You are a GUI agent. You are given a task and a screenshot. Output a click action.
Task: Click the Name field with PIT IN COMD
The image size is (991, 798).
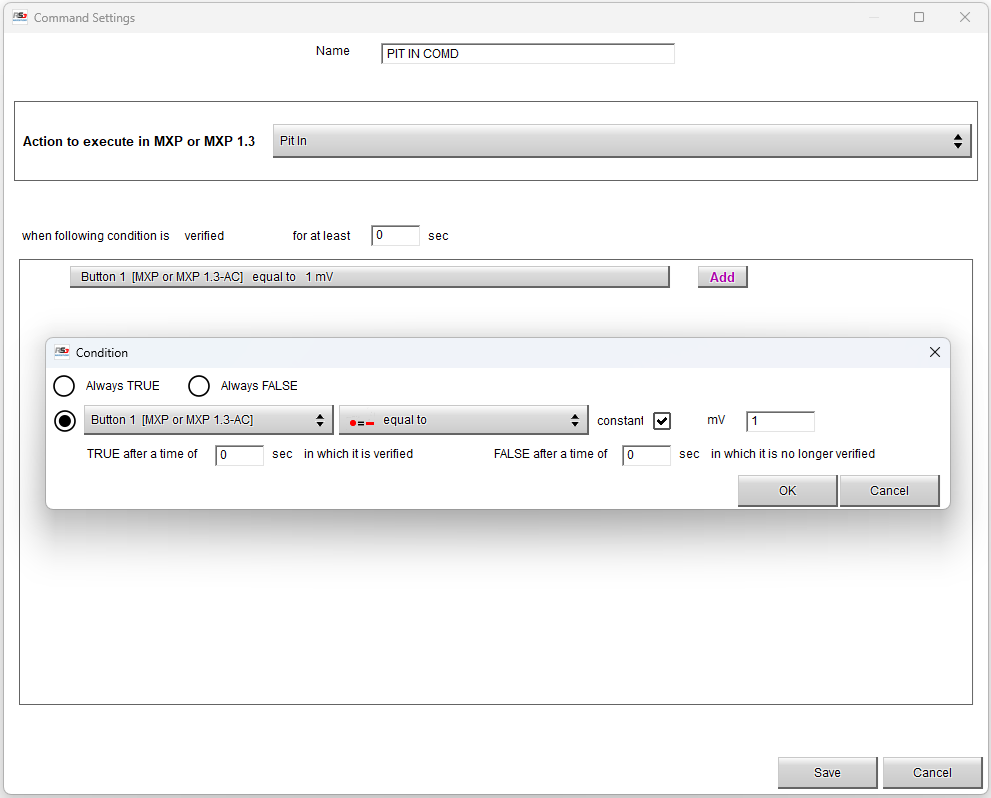click(528, 54)
